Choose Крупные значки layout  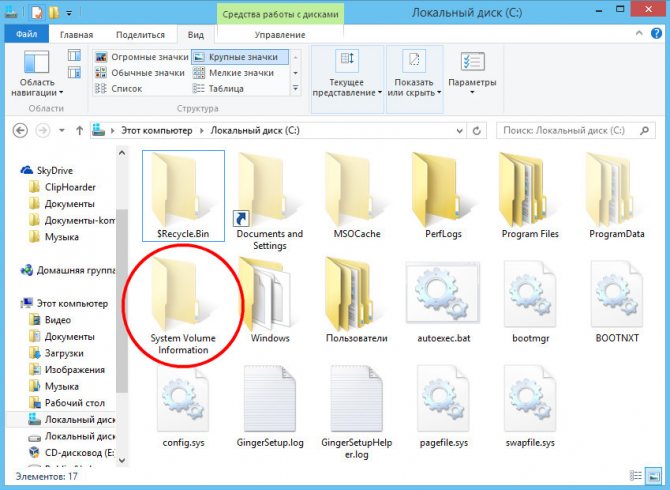point(240,57)
